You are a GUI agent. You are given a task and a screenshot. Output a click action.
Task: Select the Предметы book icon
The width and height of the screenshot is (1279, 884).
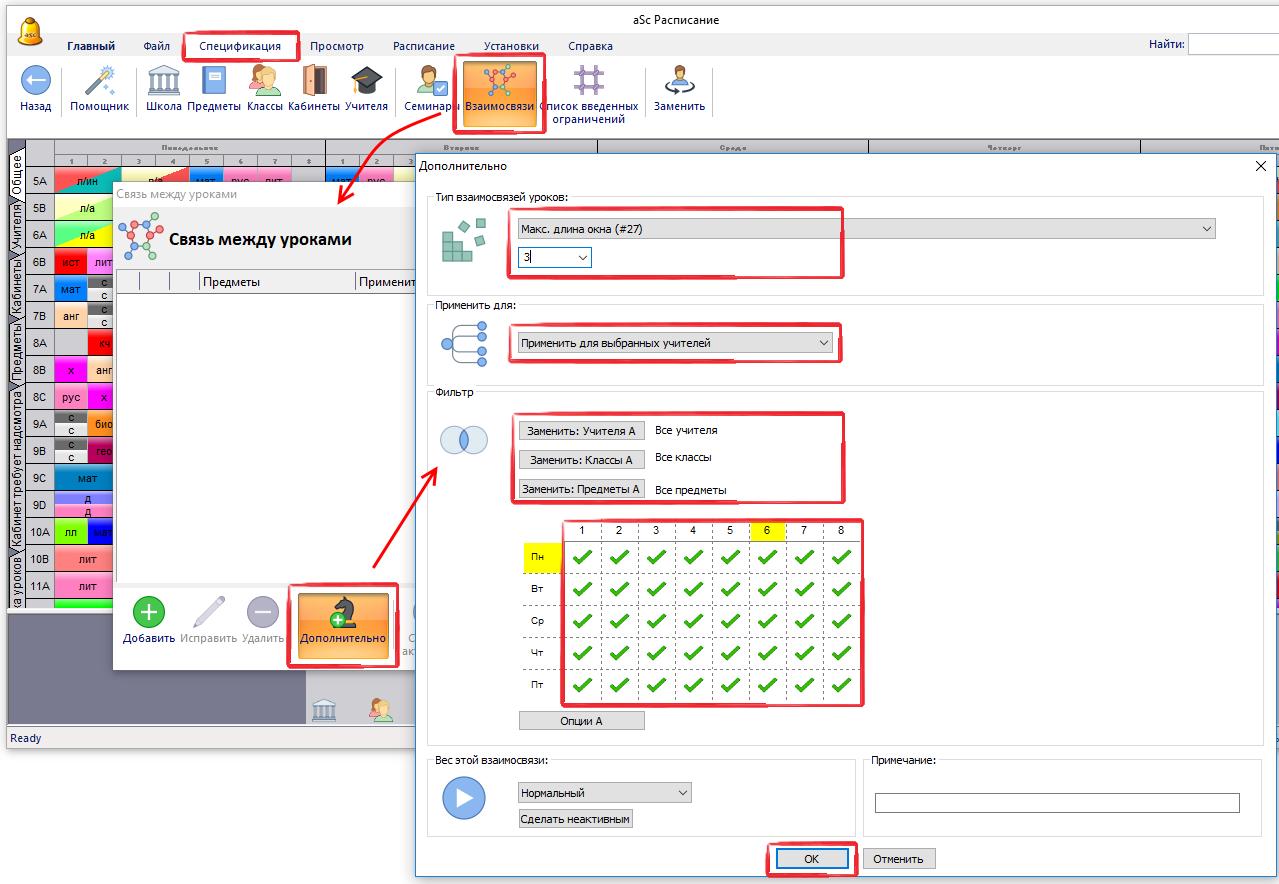click(214, 82)
